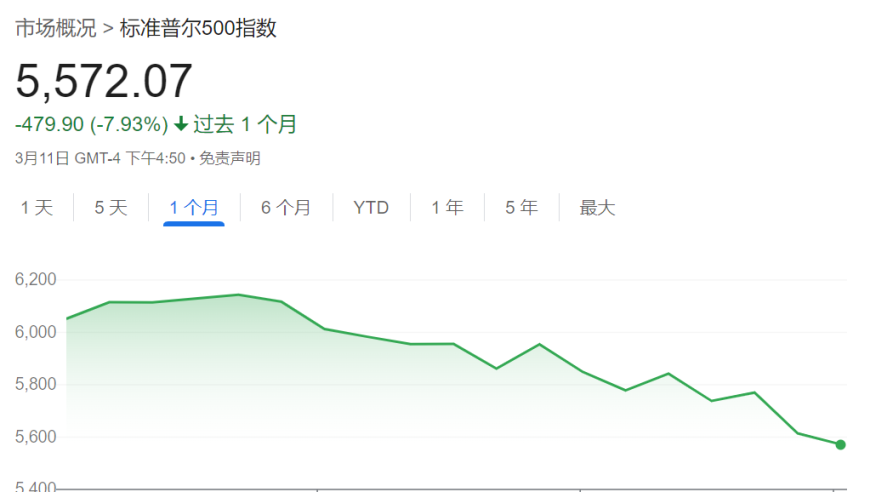Open the 免责声明 disclaimer link
This screenshot has width=870, height=492.
tap(230, 159)
